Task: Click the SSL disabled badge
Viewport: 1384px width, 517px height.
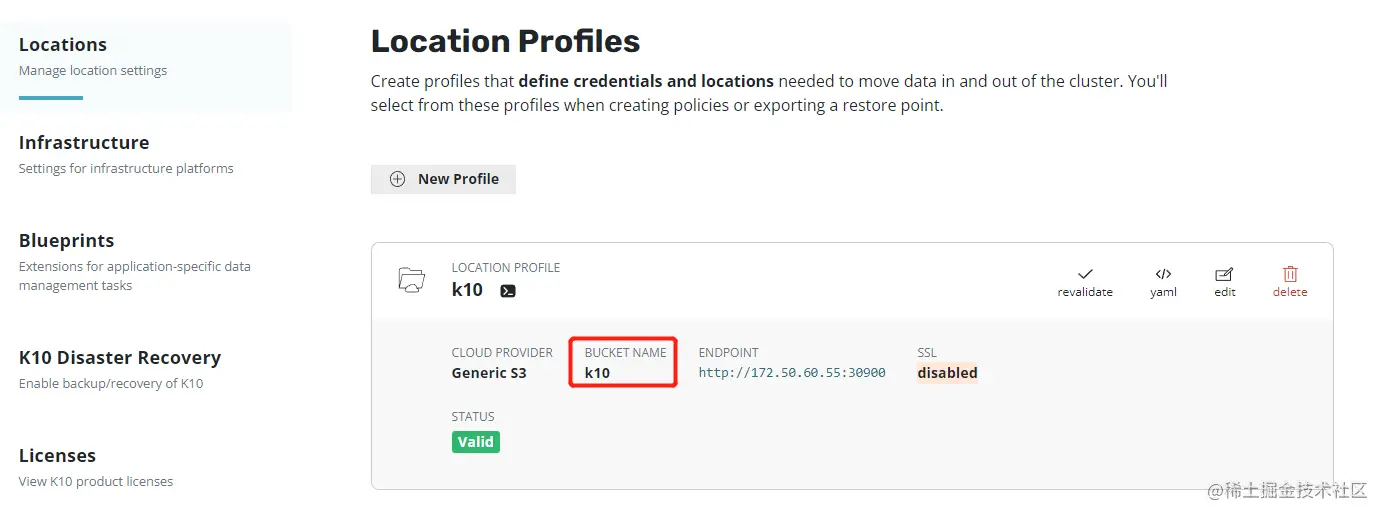Action: 947,373
